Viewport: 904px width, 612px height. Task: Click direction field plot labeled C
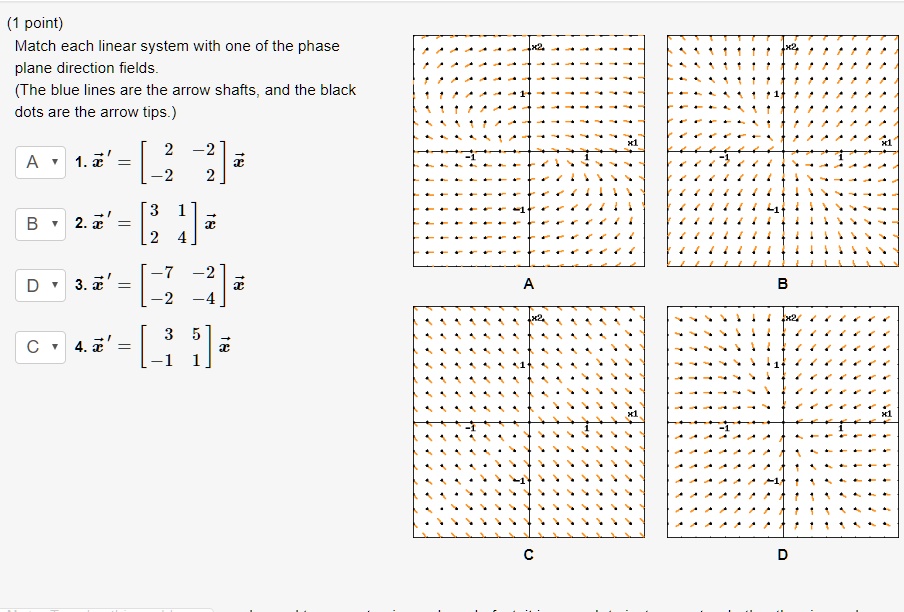[527, 420]
